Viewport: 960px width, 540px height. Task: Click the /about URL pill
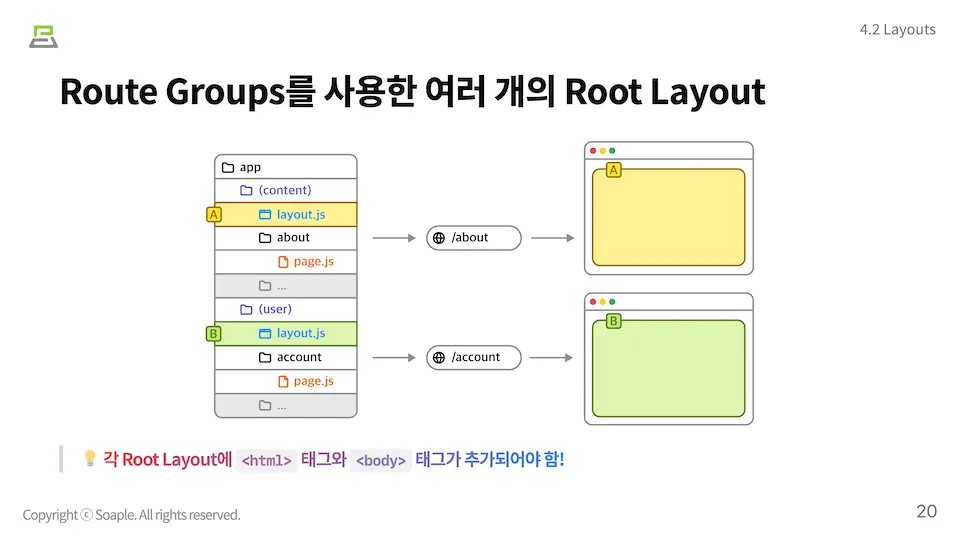[x=474, y=238]
